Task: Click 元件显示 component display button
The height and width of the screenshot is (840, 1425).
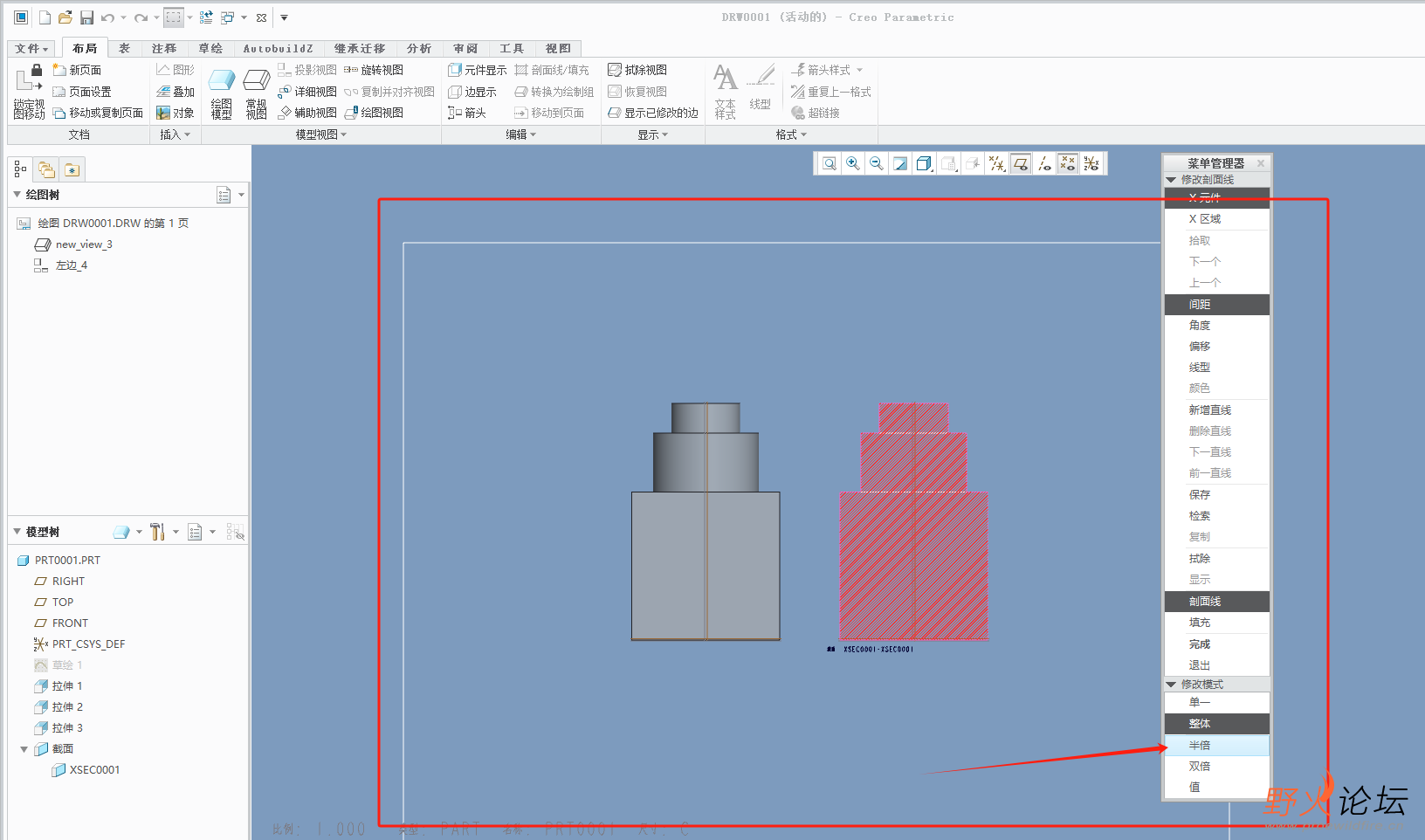Action: (x=477, y=70)
